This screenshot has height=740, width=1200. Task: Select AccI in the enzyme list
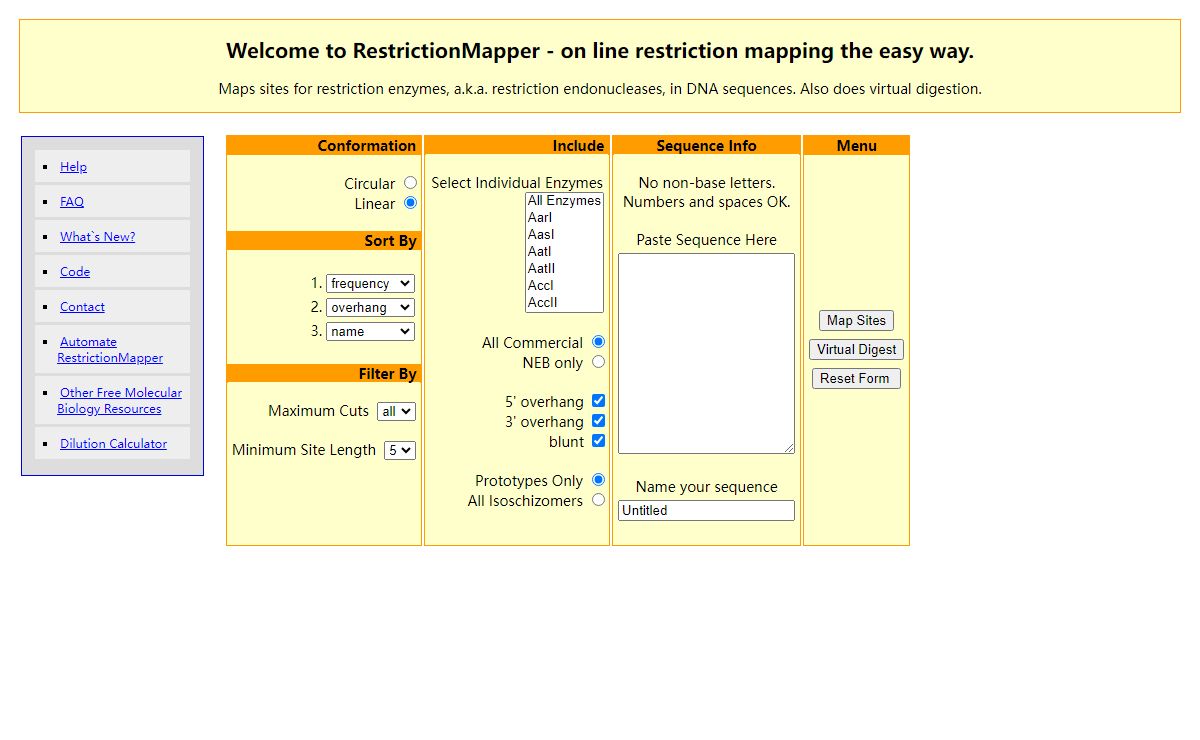tap(564, 286)
